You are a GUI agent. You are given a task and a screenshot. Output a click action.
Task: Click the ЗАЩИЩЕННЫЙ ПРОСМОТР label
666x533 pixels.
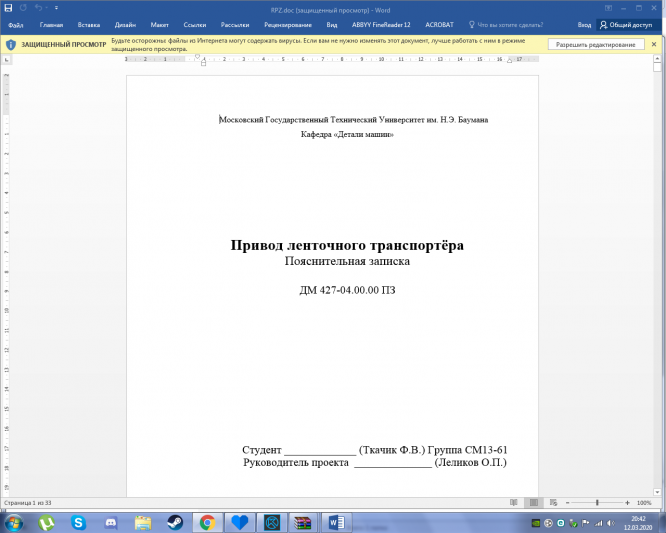(x=64, y=45)
